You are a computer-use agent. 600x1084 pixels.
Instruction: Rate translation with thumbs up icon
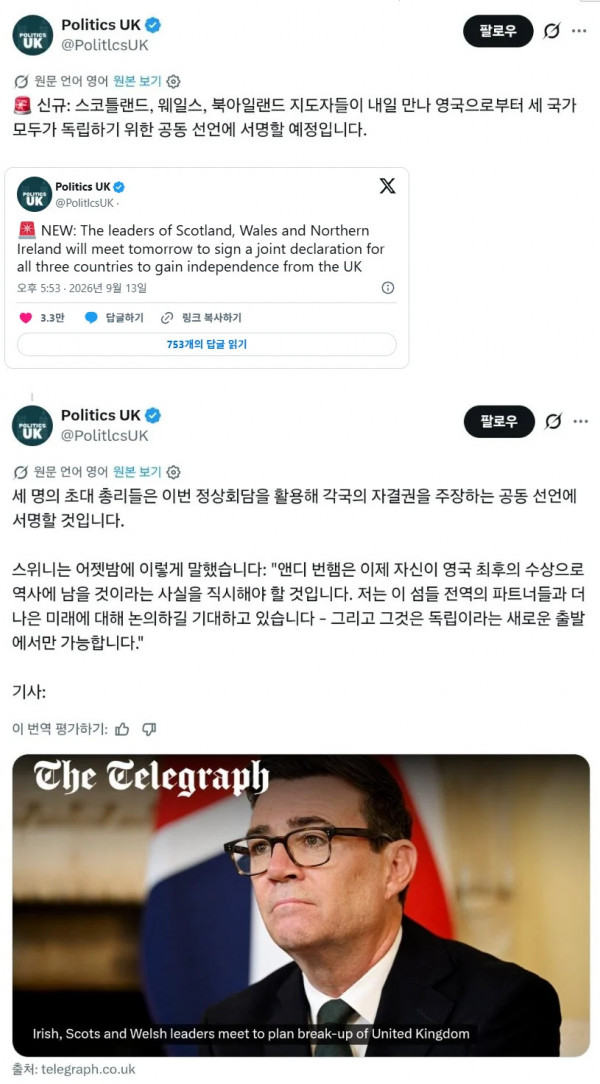point(122,729)
